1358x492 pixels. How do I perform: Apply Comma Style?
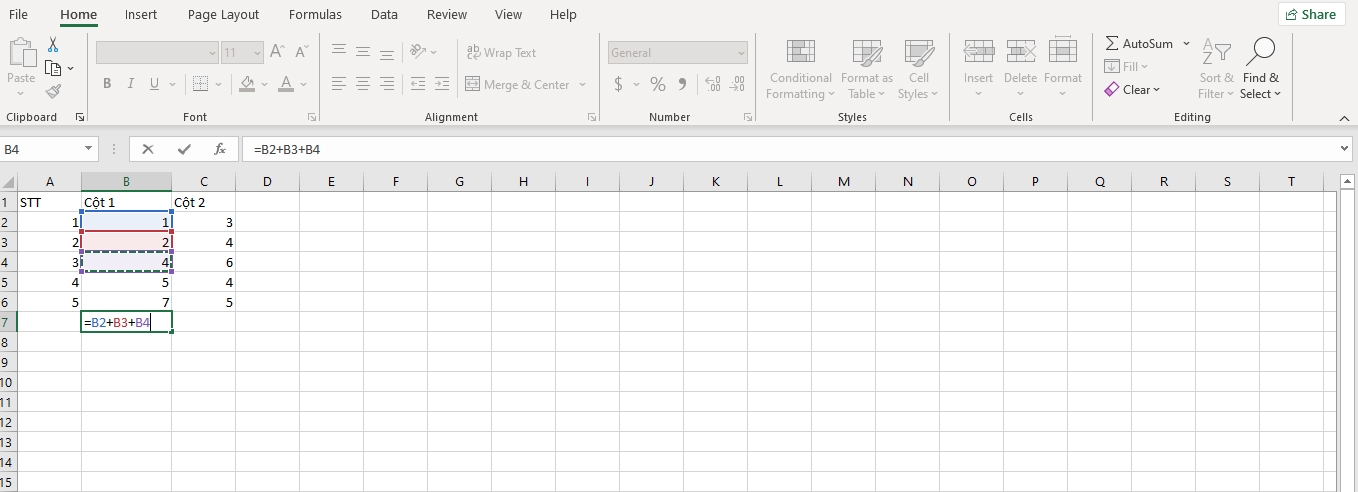682,84
